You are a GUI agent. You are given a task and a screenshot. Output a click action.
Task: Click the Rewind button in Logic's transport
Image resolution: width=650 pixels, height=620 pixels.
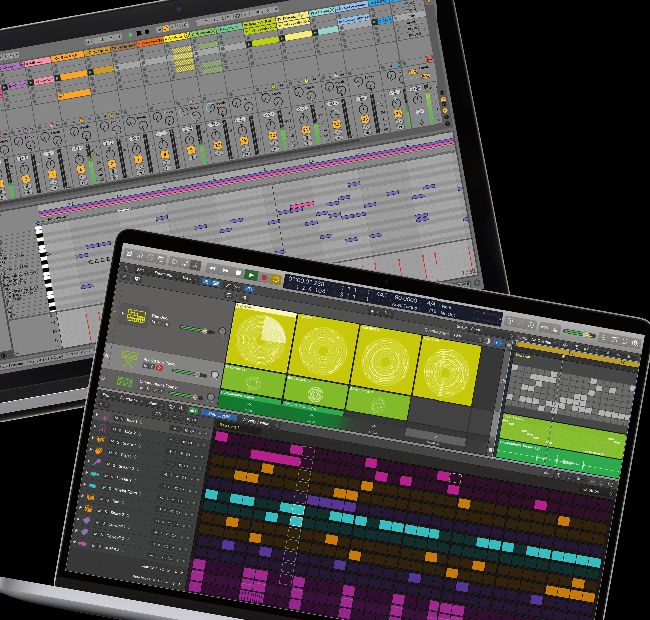click(x=212, y=269)
